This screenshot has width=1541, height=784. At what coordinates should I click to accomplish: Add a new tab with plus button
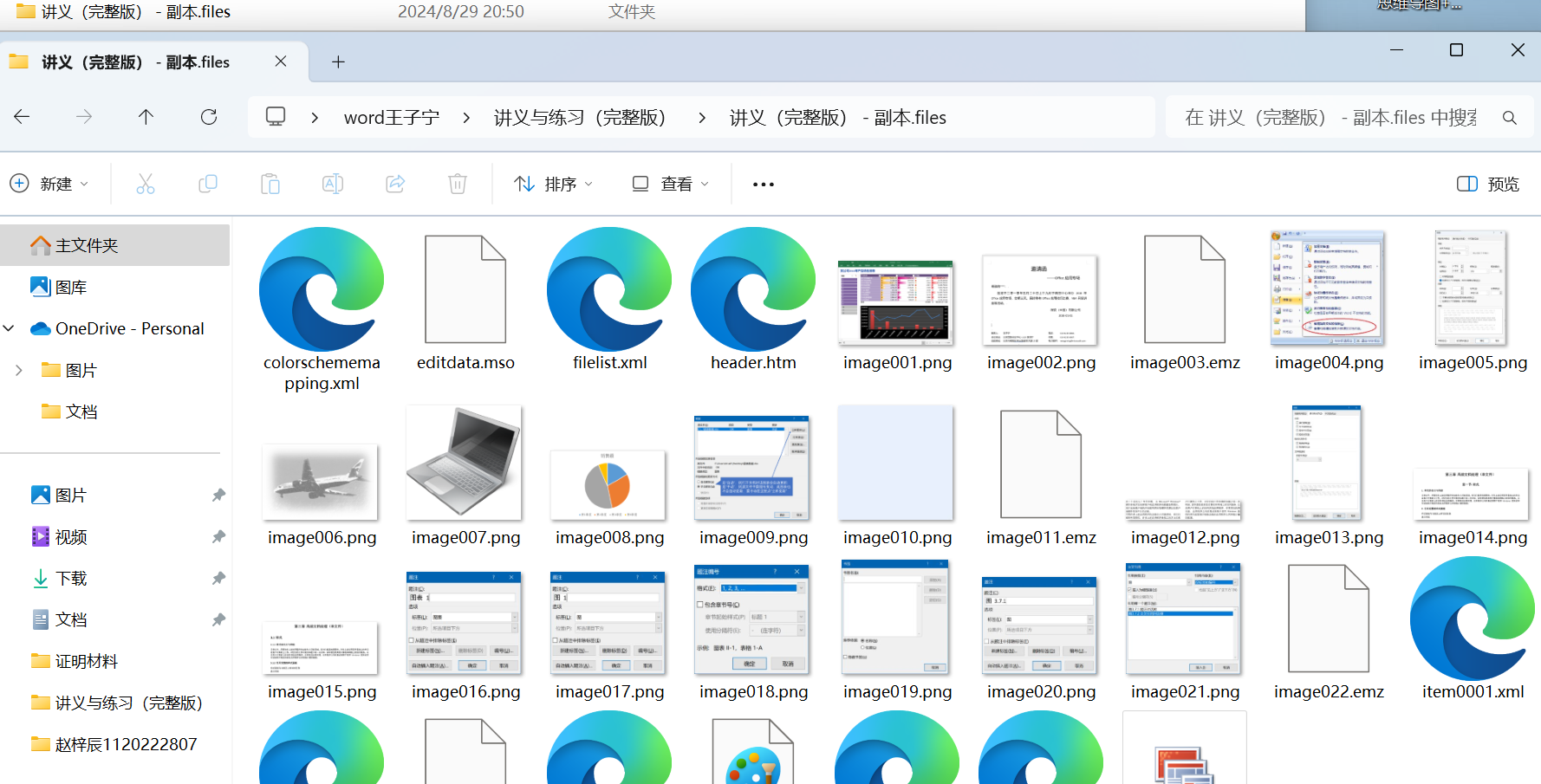[338, 62]
